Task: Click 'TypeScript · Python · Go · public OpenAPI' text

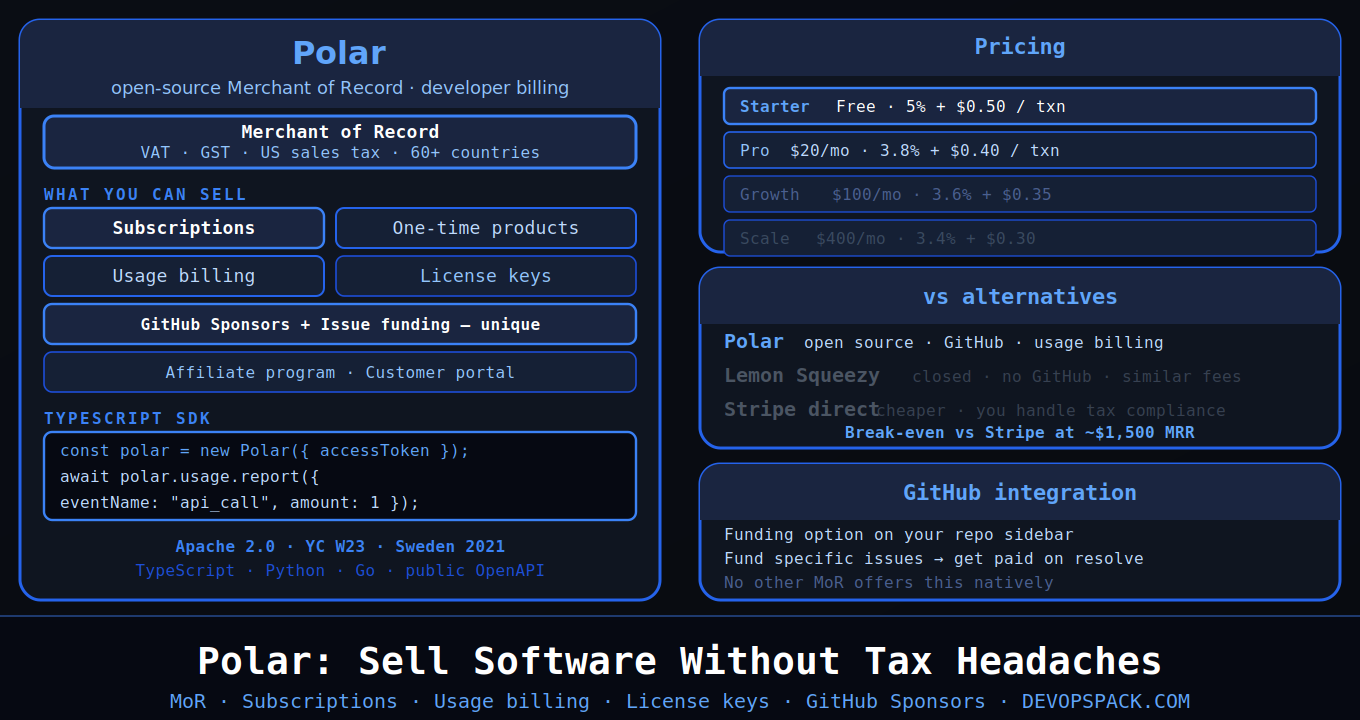Action: click(340, 571)
